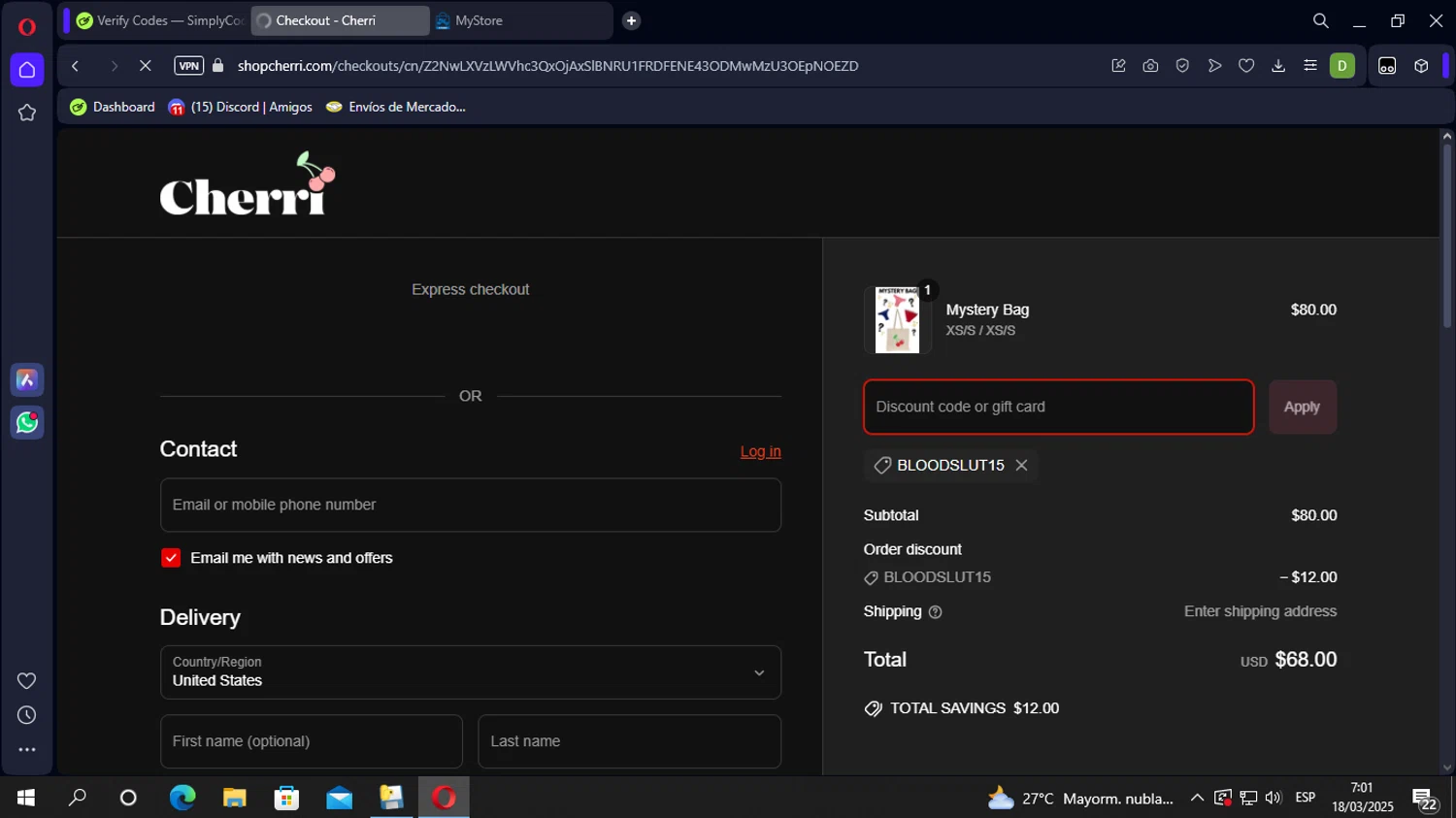Click the Opera logo menu icon
Image resolution: width=1456 pixels, height=818 pixels.
[x=27, y=26]
